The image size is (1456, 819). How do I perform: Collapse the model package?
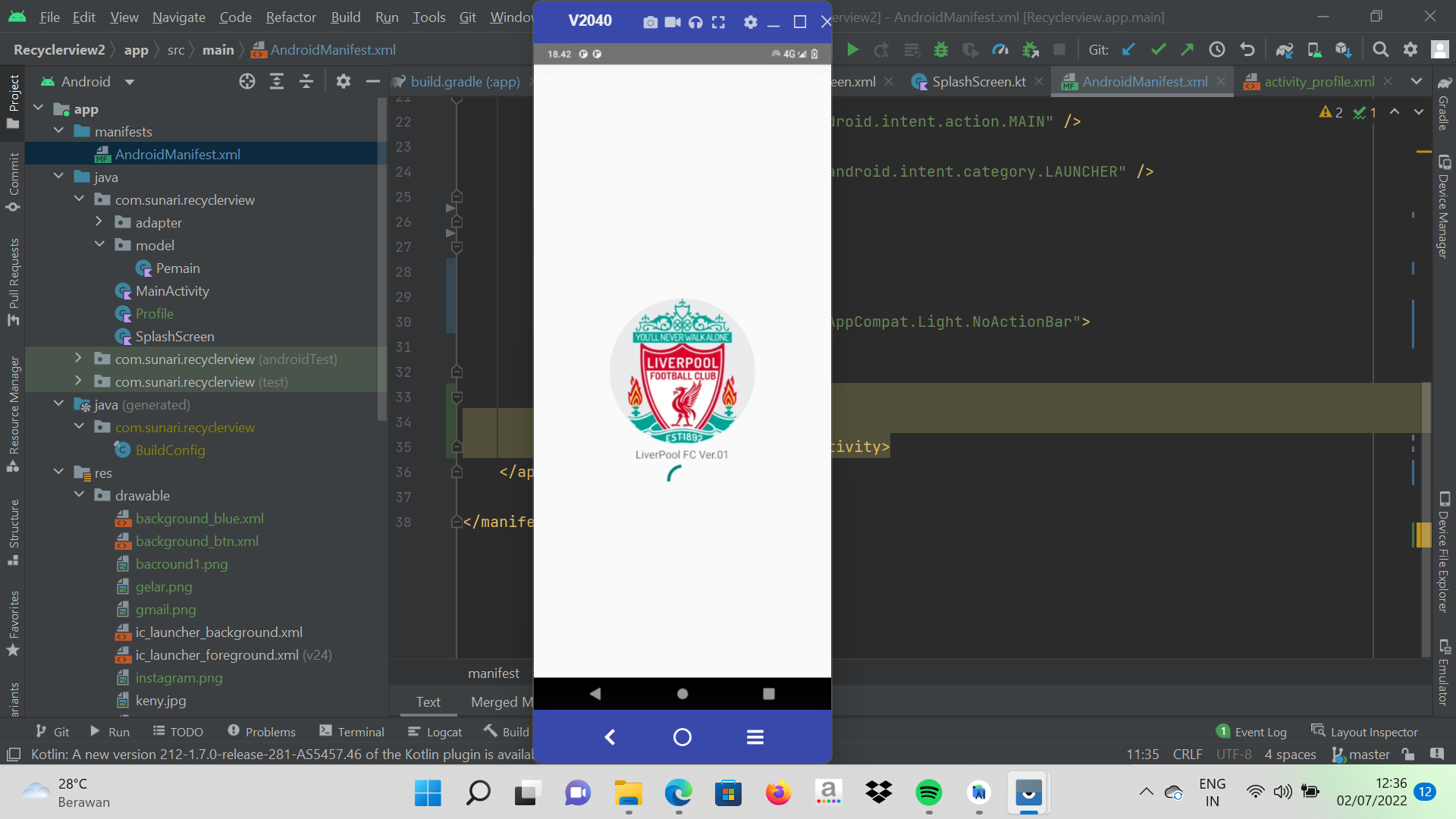(99, 245)
